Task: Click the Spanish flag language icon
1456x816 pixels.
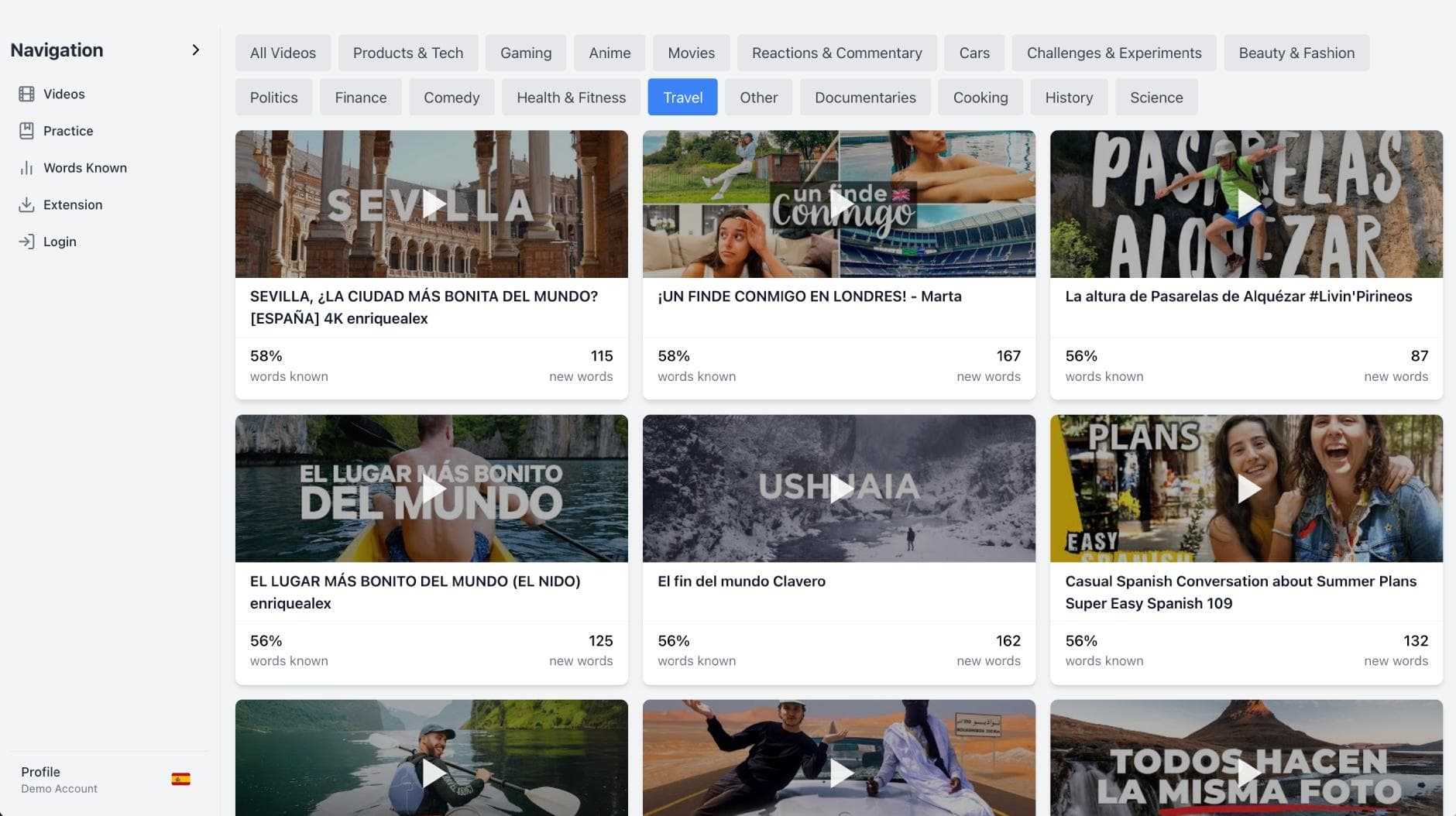Action: pyautogui.click(x=181, y=780)
